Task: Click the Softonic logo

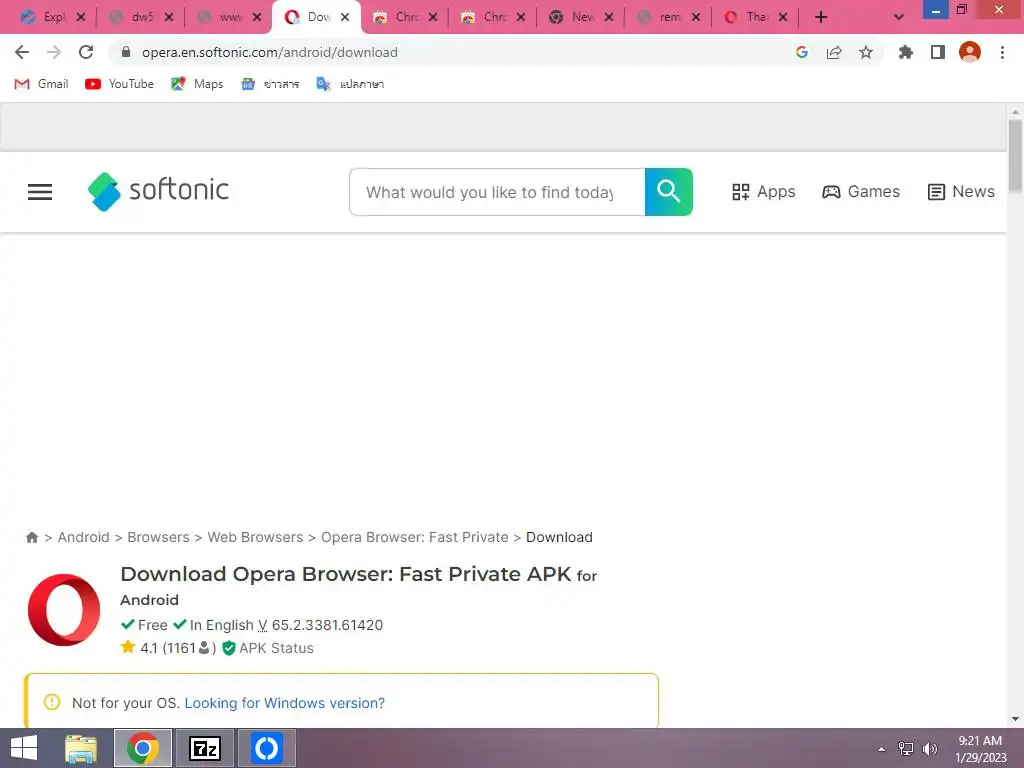Action: pyautogui.click(x=159, y=191)
